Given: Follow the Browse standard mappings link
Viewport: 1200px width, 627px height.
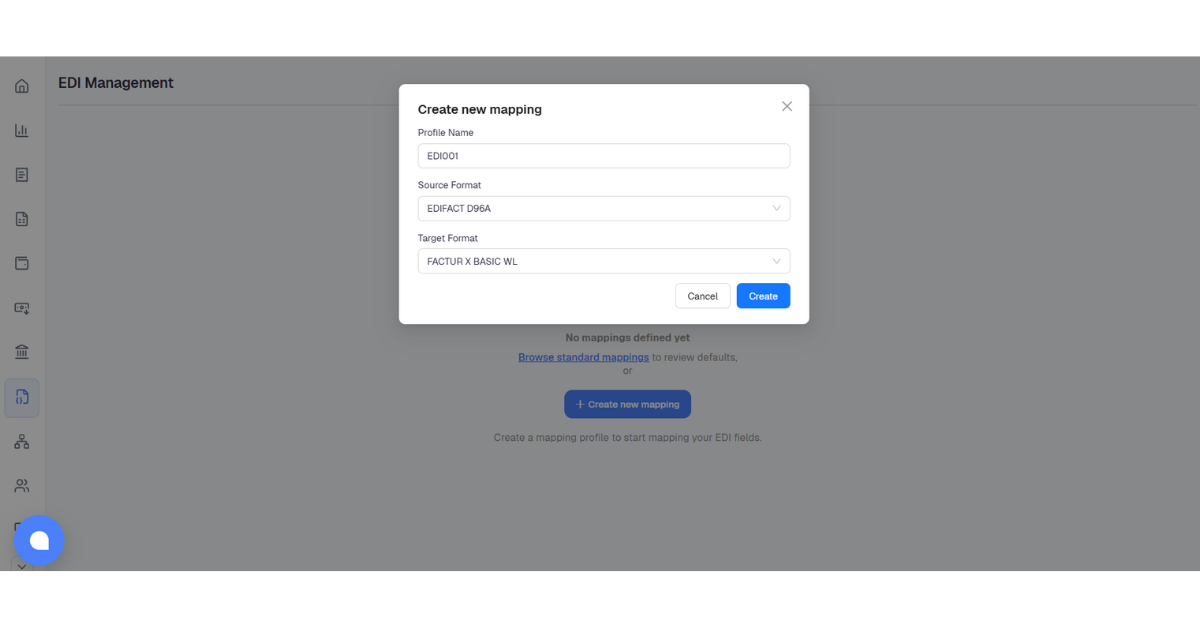Looking at the screenshot, I should 583,357.
